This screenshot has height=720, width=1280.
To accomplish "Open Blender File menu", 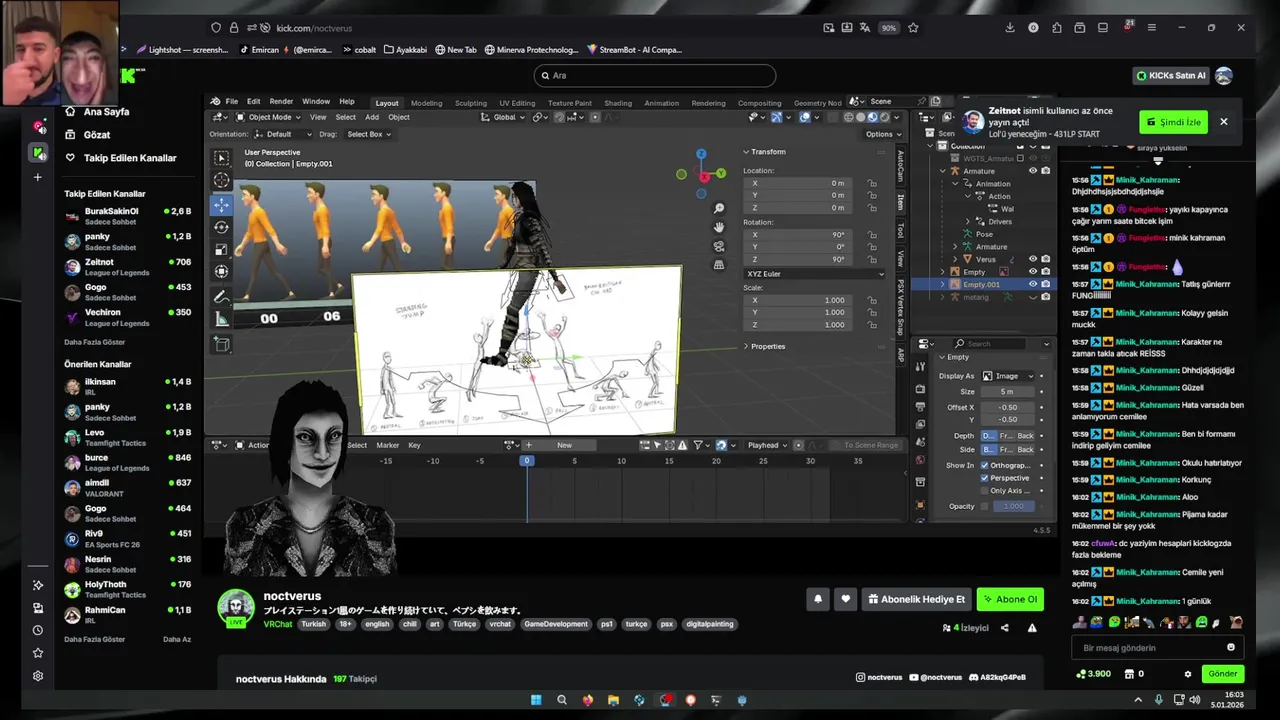I will (231, 102).
